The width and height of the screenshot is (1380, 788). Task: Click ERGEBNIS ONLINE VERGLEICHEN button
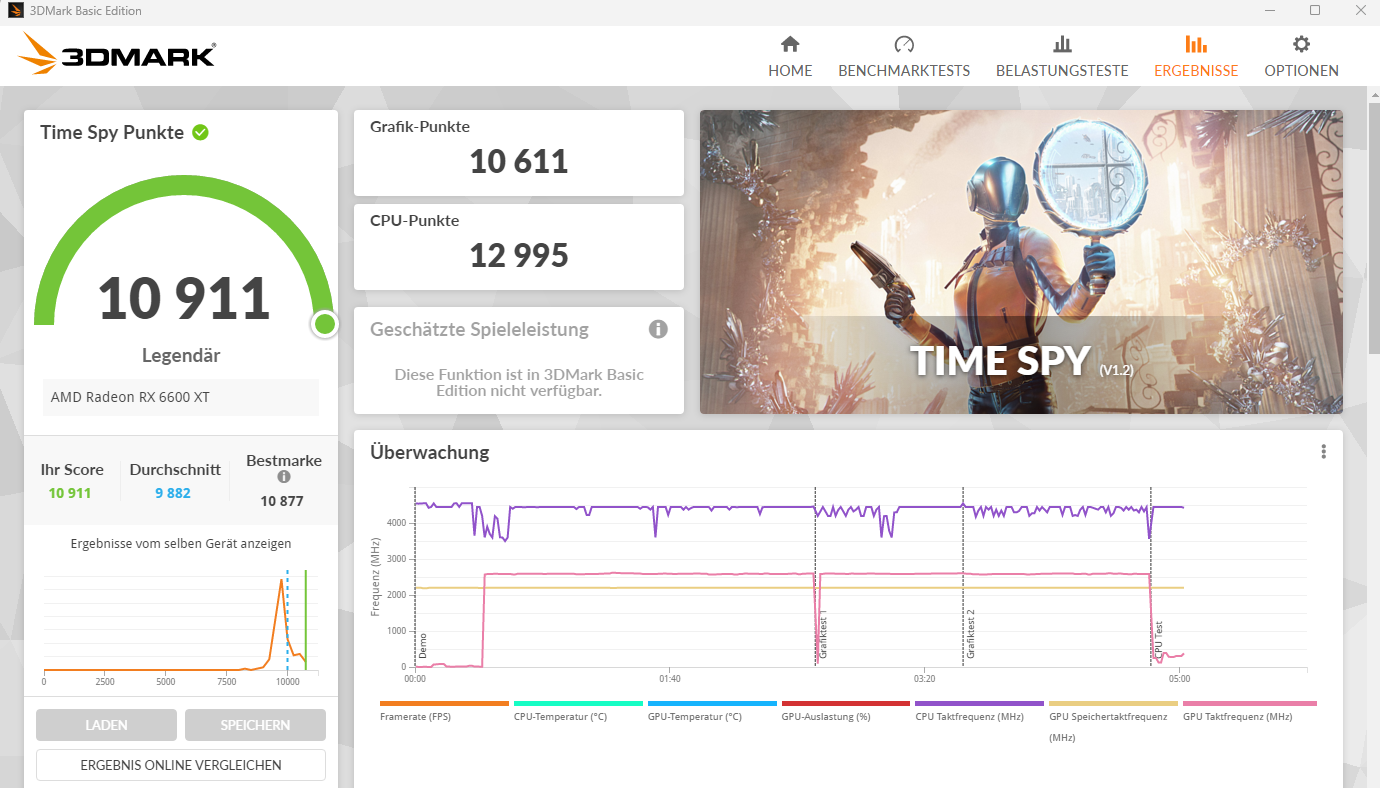[181, 765]
